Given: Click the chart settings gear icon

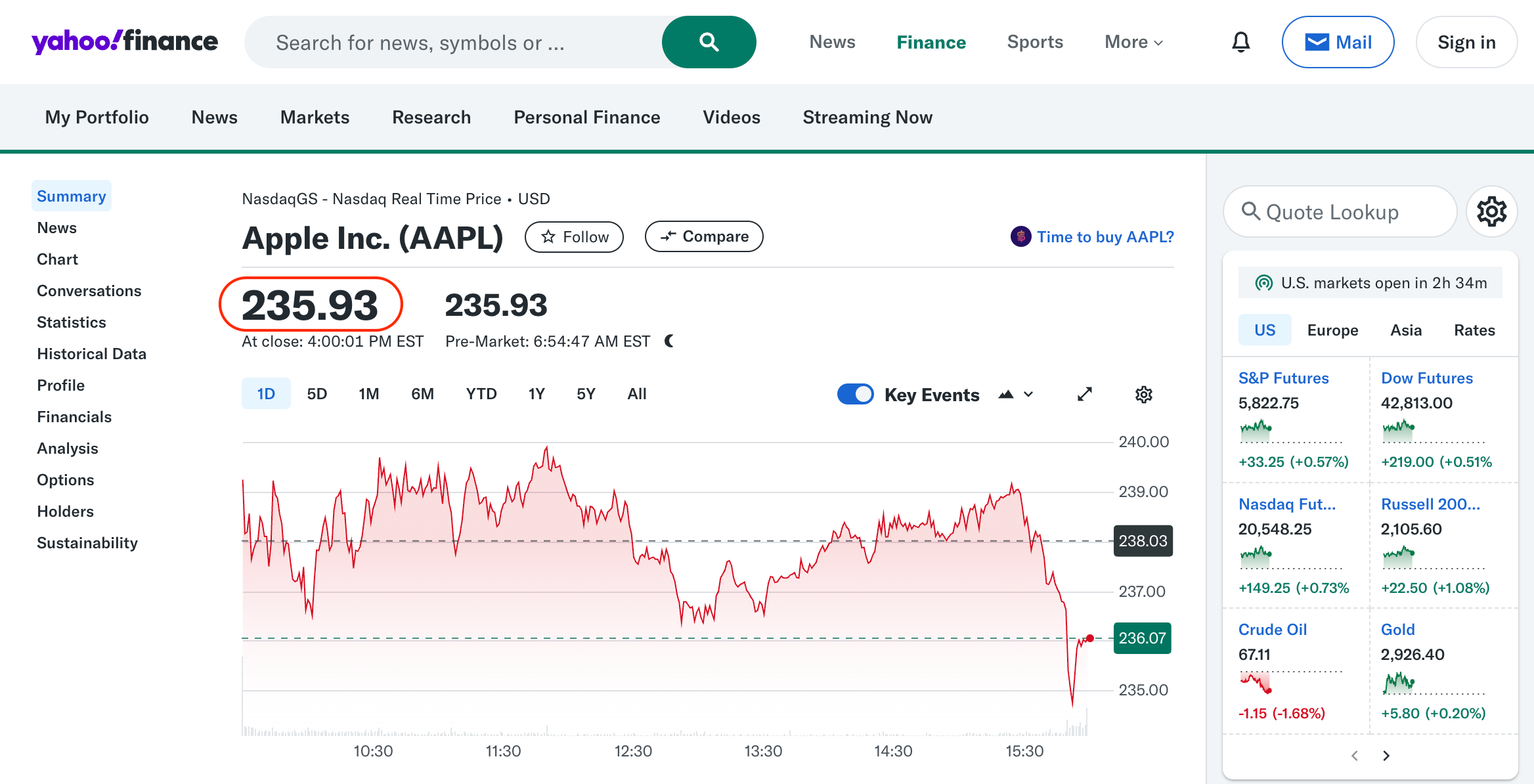Looking at the screenshot, I should pos(1143,394).
